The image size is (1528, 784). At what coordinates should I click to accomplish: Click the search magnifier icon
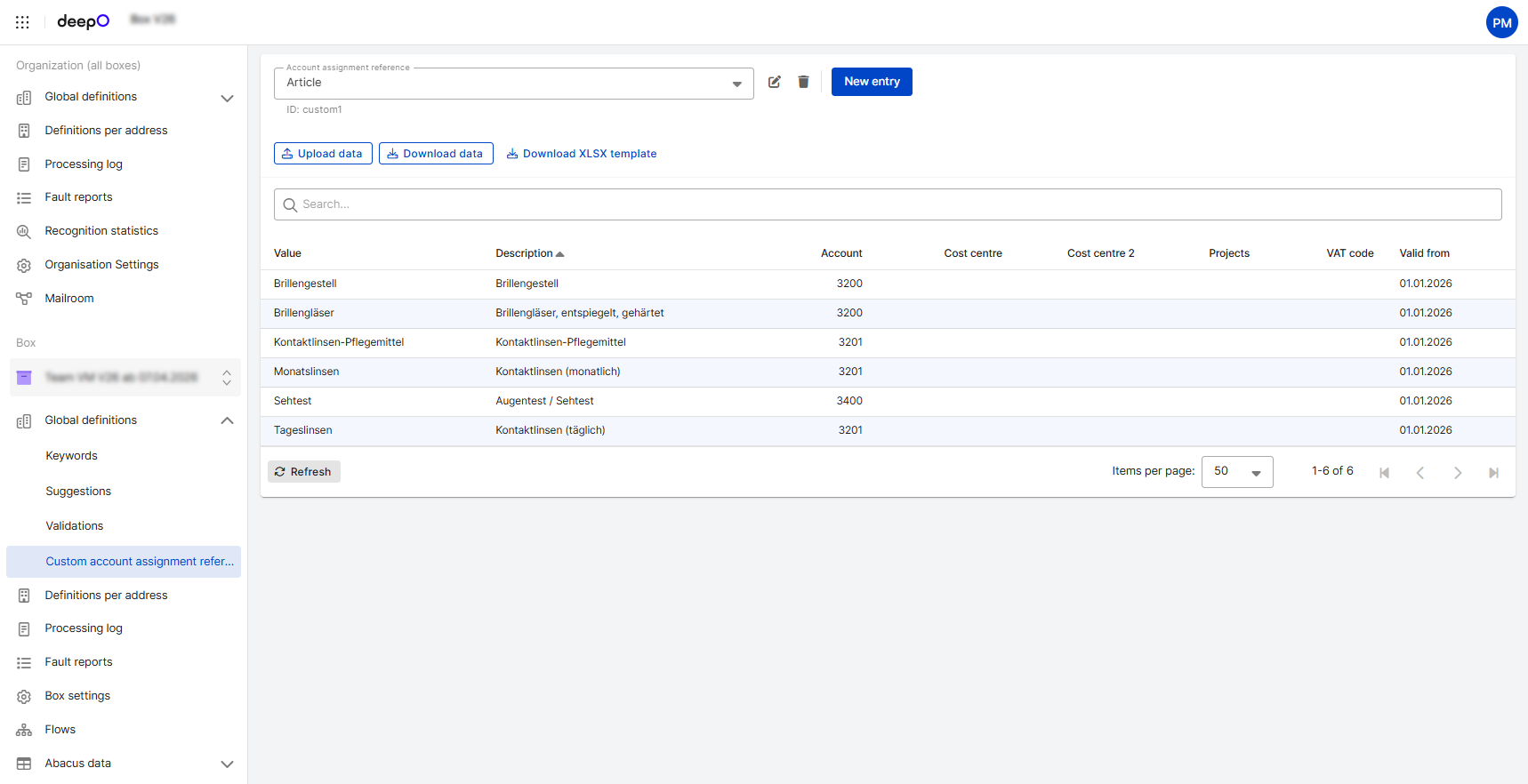point(290,204)
